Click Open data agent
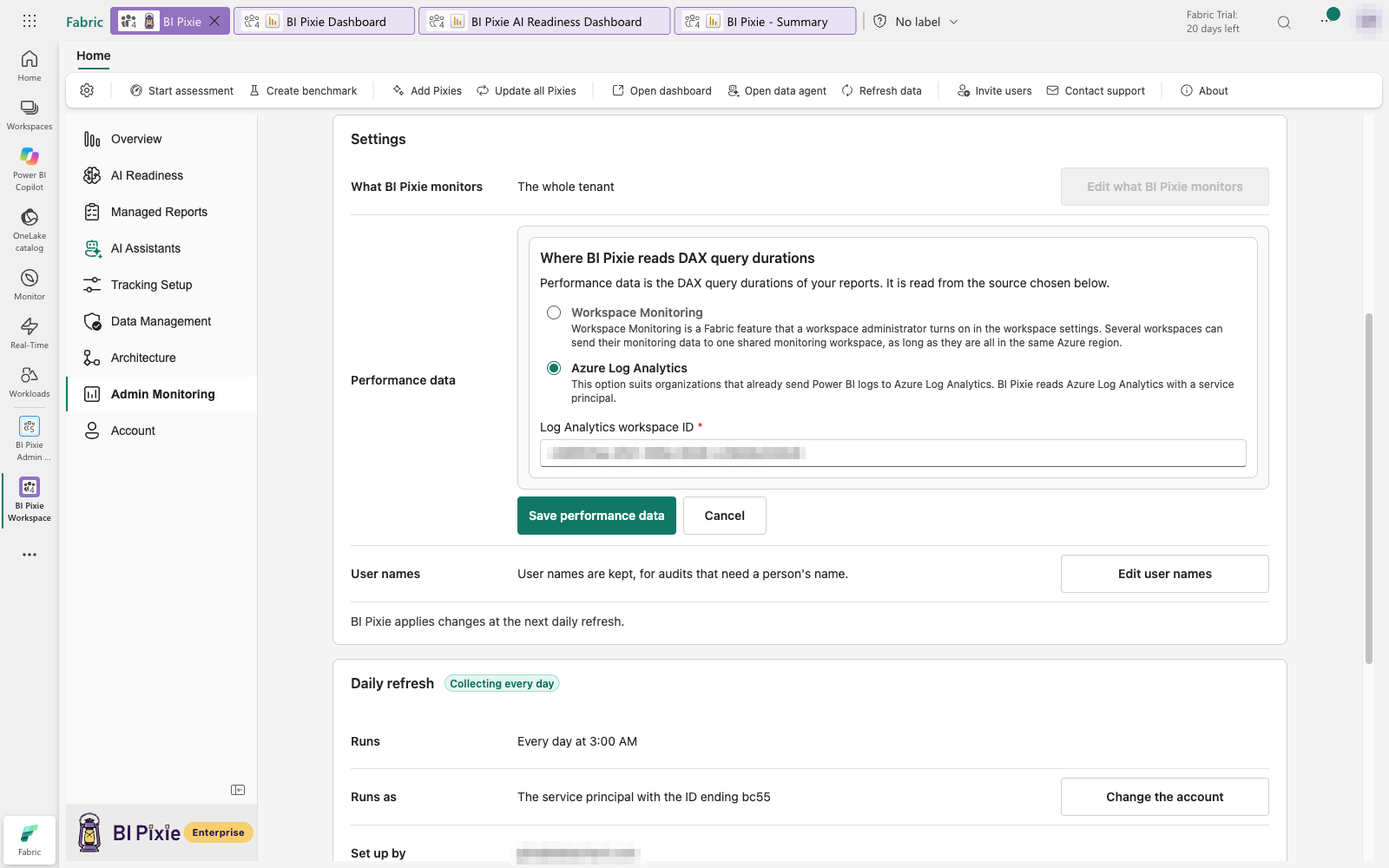 [777, 90]
